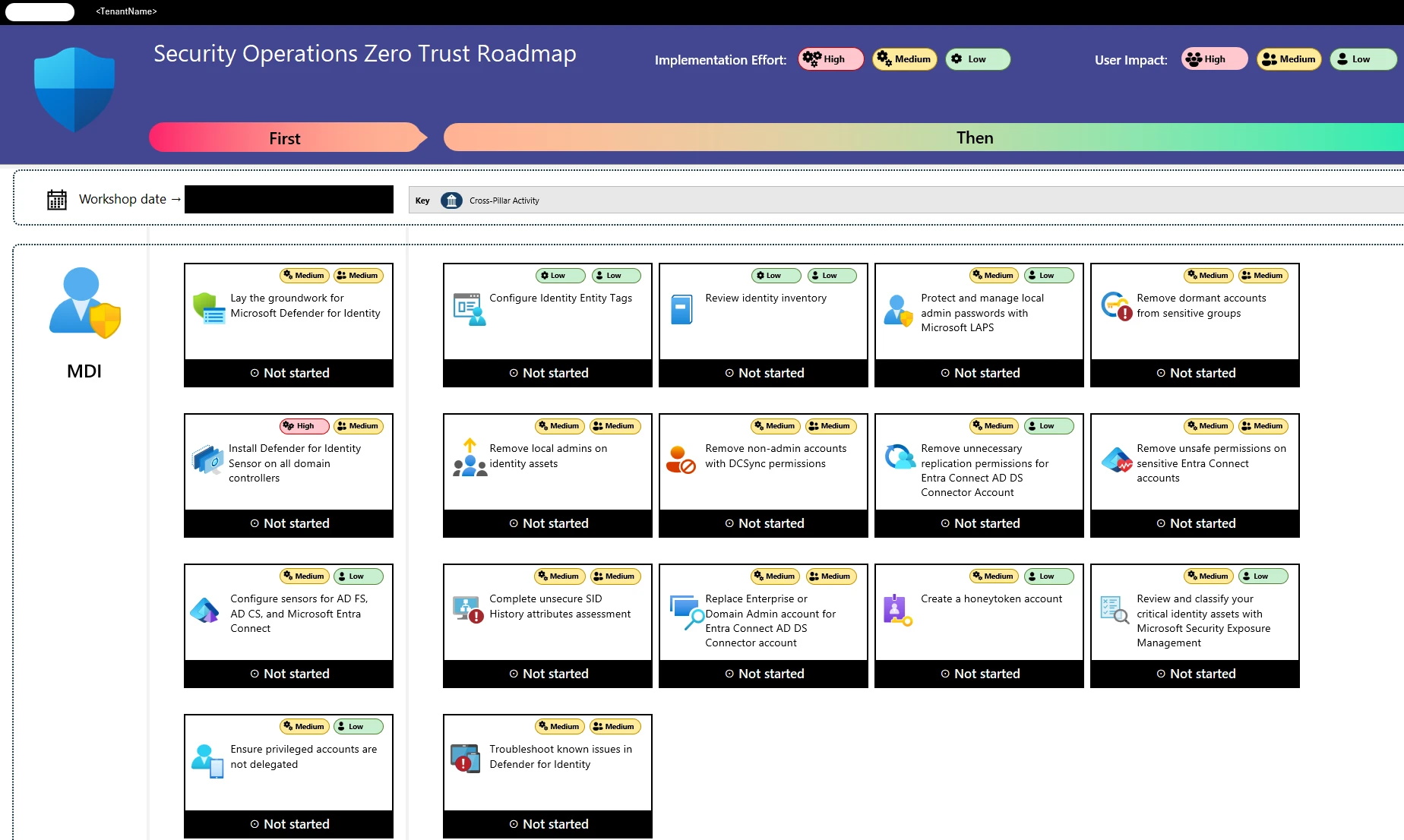Select the LAPS padlock-user icon
Screen dimensions: 1404x840
click(897, 308)
